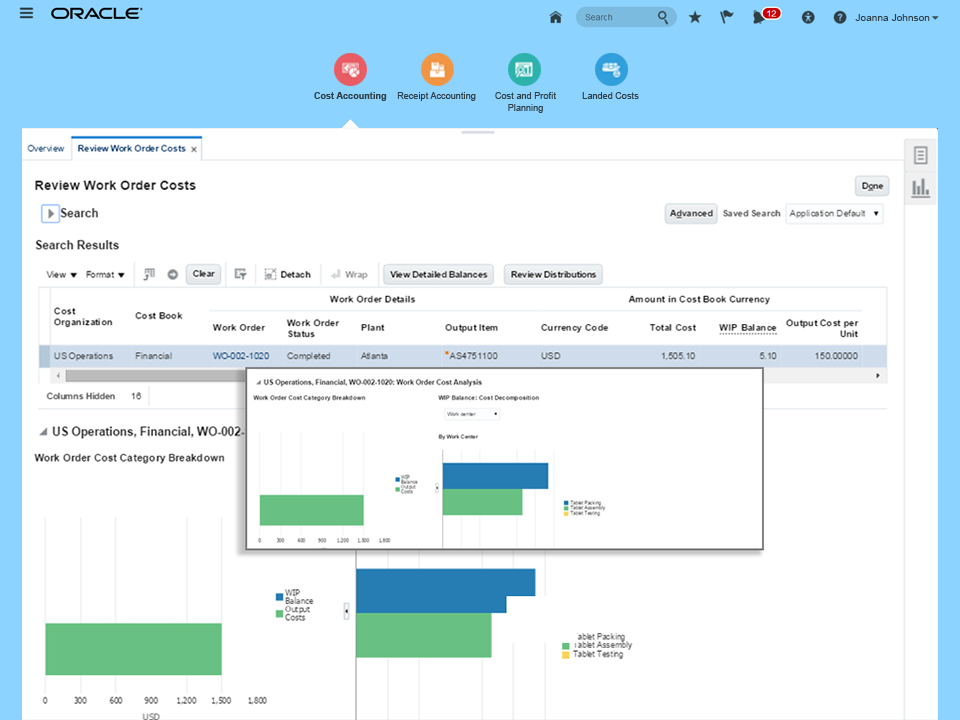Click the Cost Organization column header
960x720 pixels.
pyautogui.click(x=83, y=317)
